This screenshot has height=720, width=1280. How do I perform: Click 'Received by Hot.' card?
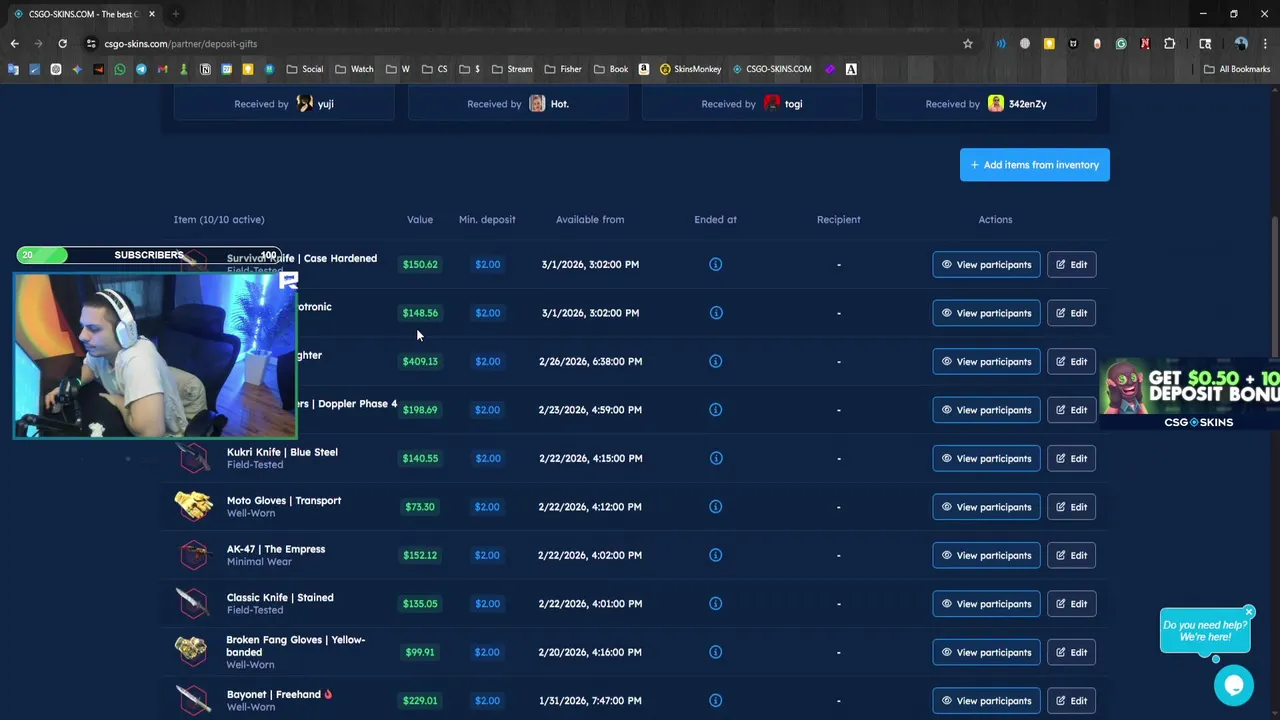click(518, 103)
